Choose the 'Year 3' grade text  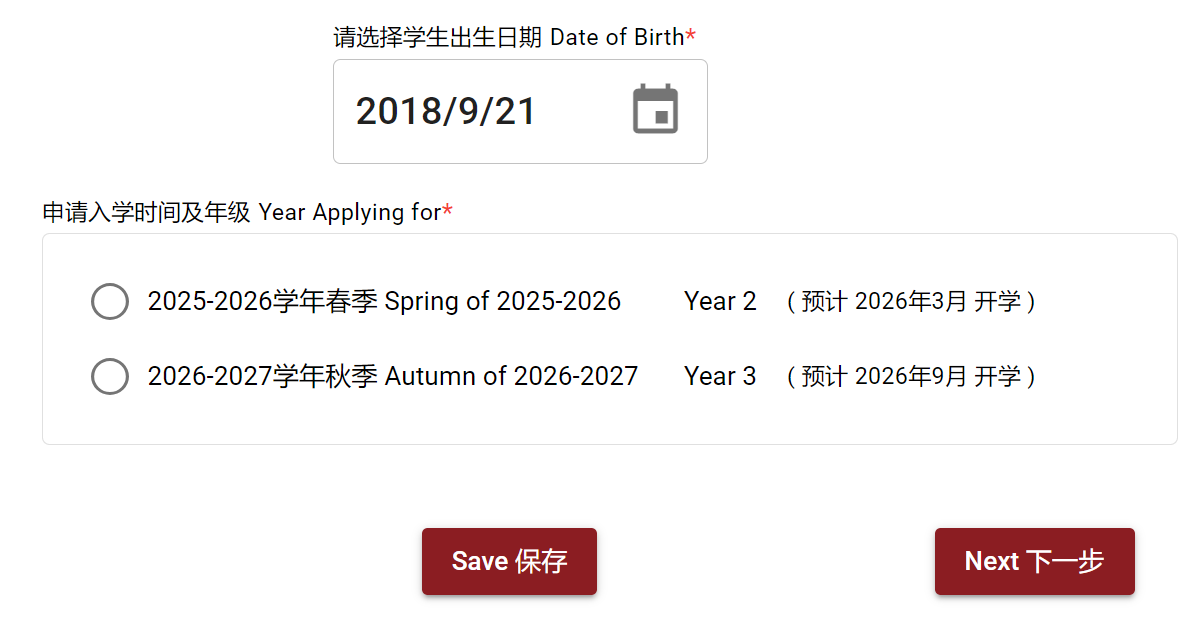pyautogui.click(x=720, y=377)
